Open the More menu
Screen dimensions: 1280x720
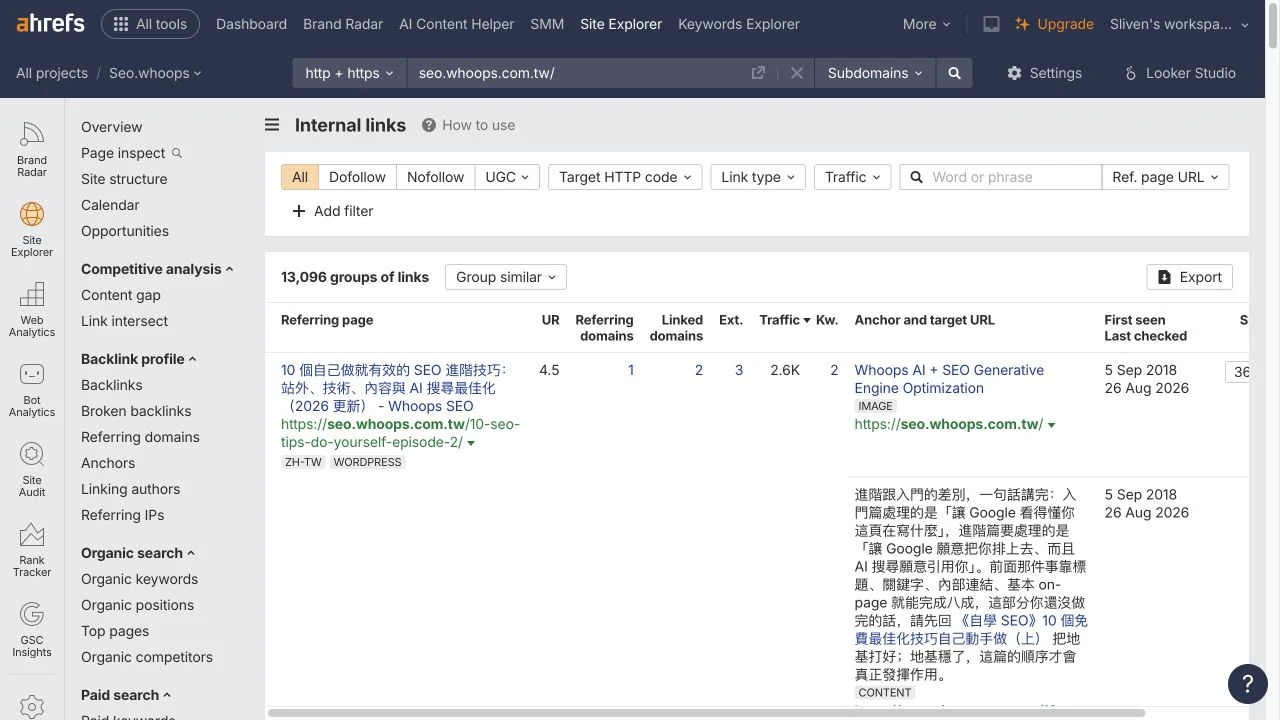(926, 24)
